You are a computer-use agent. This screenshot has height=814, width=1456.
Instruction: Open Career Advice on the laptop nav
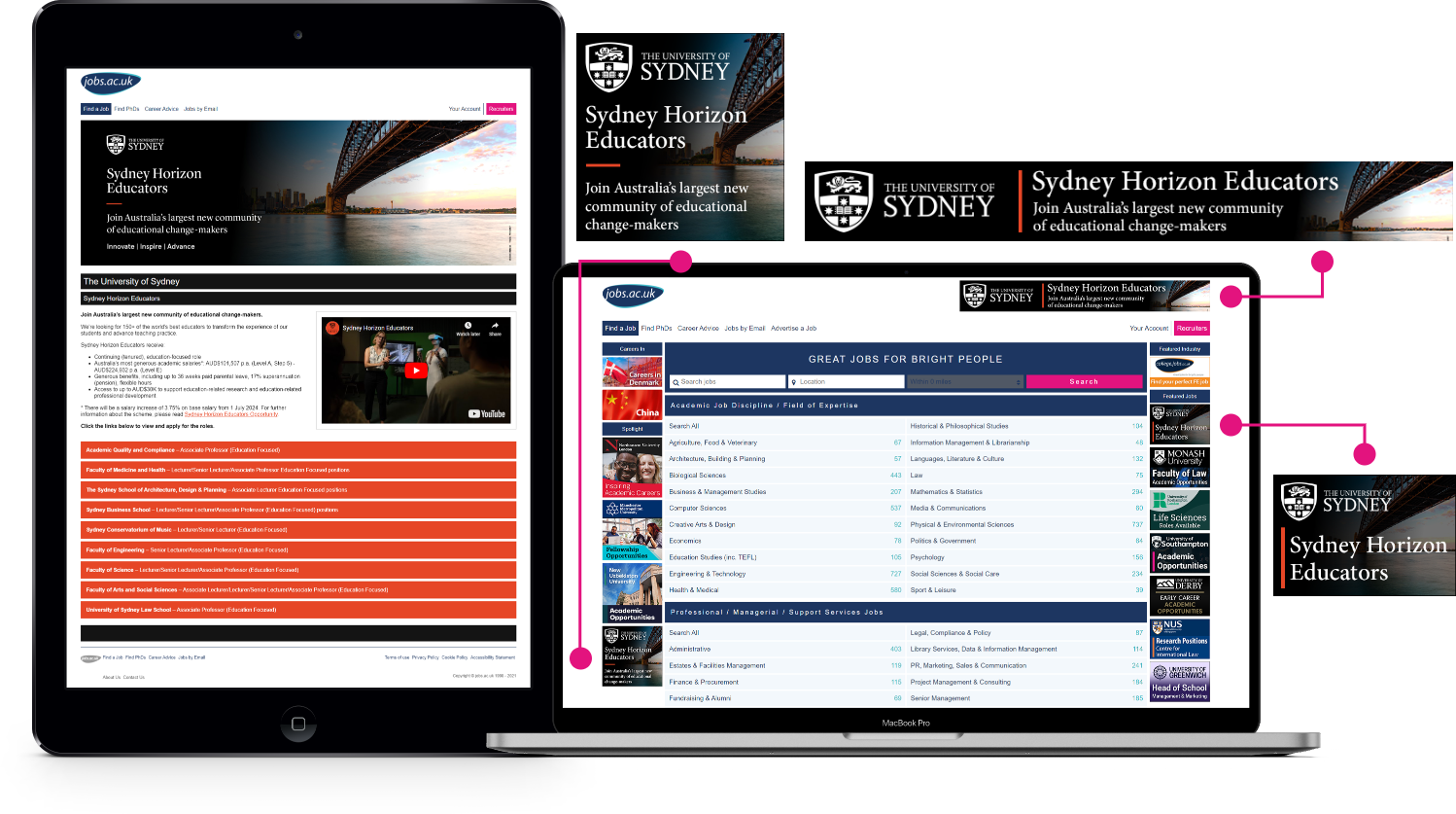[x=698, y=328]
